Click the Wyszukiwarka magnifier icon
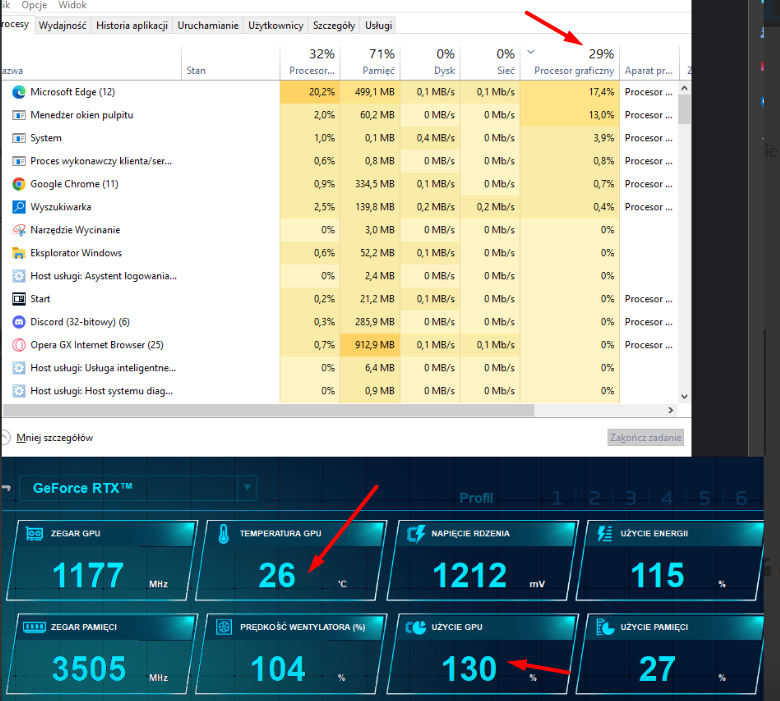 coord(19,207)
